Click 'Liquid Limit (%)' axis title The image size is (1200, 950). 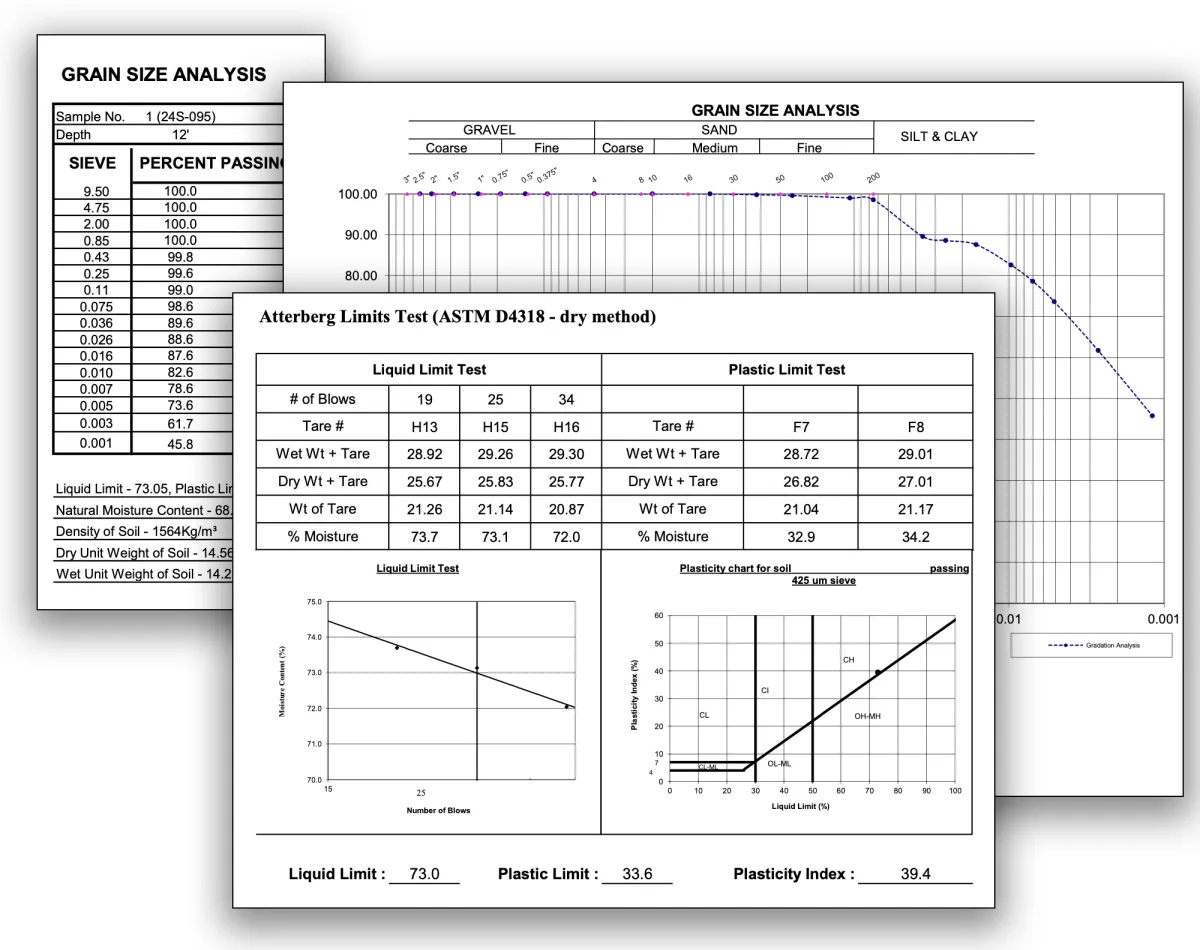(800, 806)
